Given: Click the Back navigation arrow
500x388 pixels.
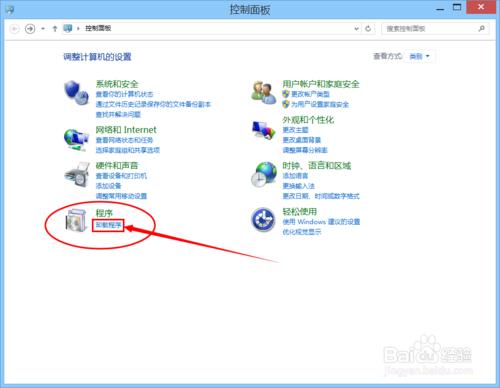Looking at the screenshot, I should click(x=15, y=29).
